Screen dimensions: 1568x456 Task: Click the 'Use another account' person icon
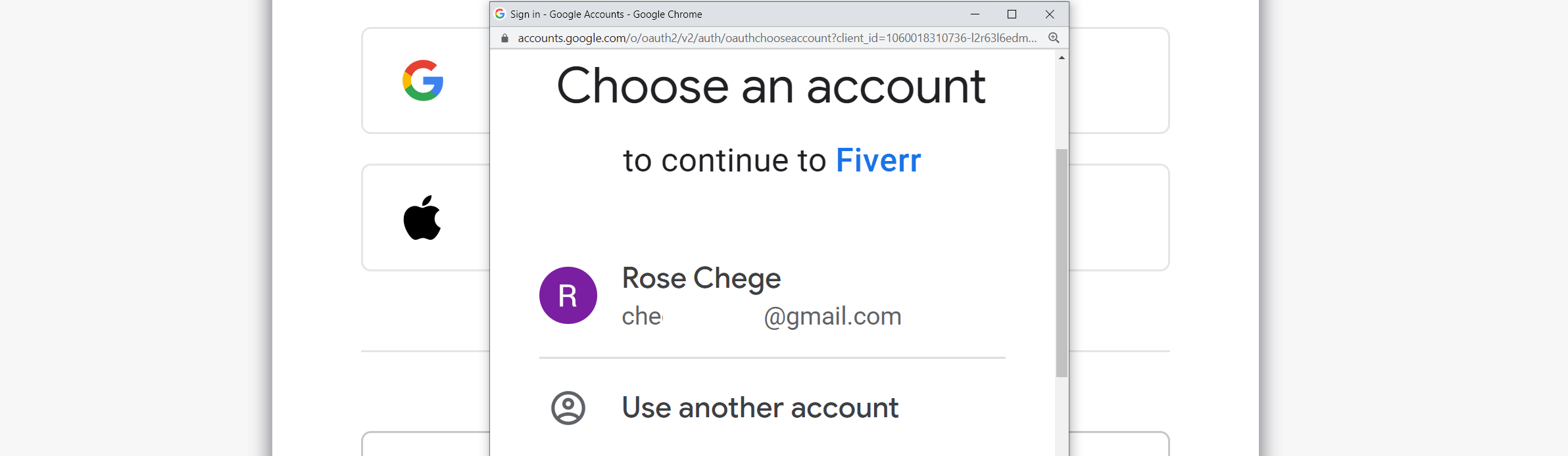point(568,407)
